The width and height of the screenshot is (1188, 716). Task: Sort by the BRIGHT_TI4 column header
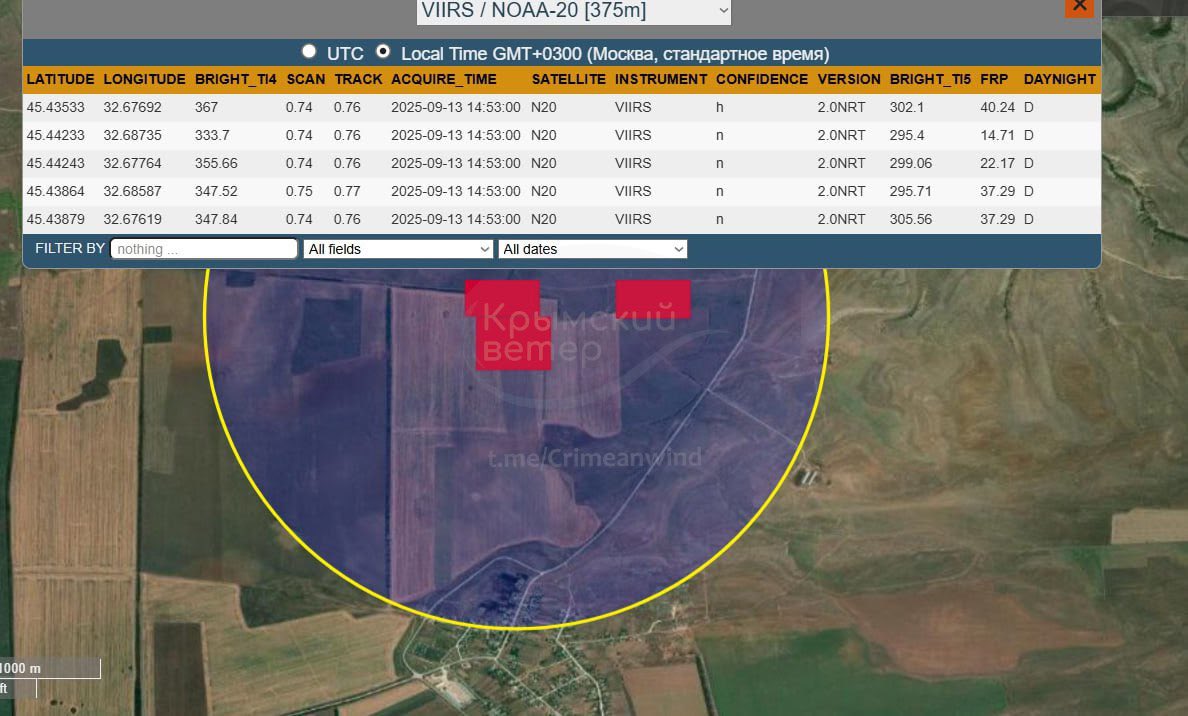[236, 79]
